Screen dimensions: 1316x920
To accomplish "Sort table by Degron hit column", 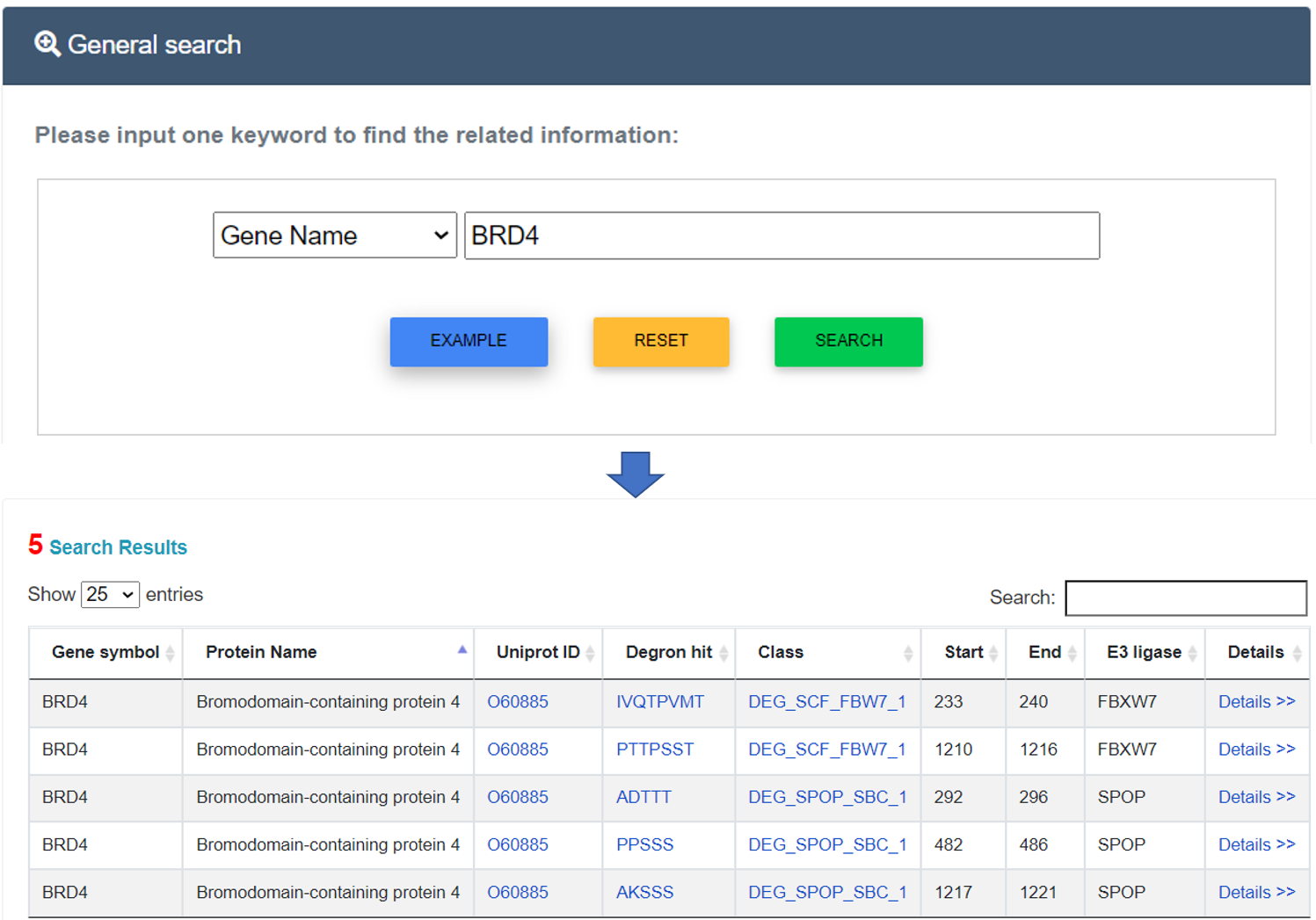I will [x=668, y=652].
